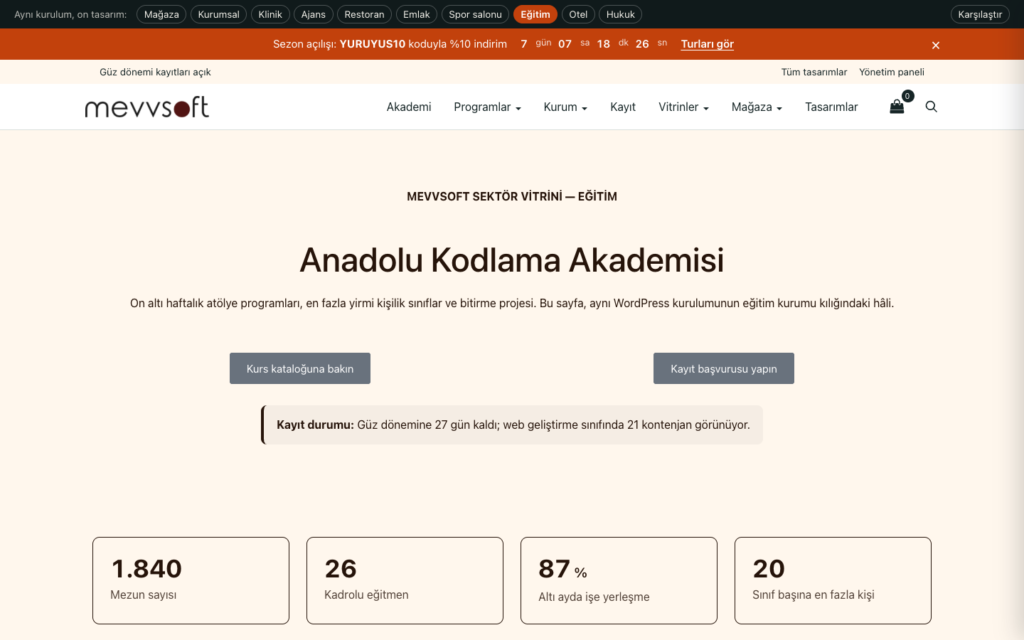The width and height of the screenshot is (1024, 640).
Task: Select the active Eğitim design pill
Action: [x=535, y=14]
